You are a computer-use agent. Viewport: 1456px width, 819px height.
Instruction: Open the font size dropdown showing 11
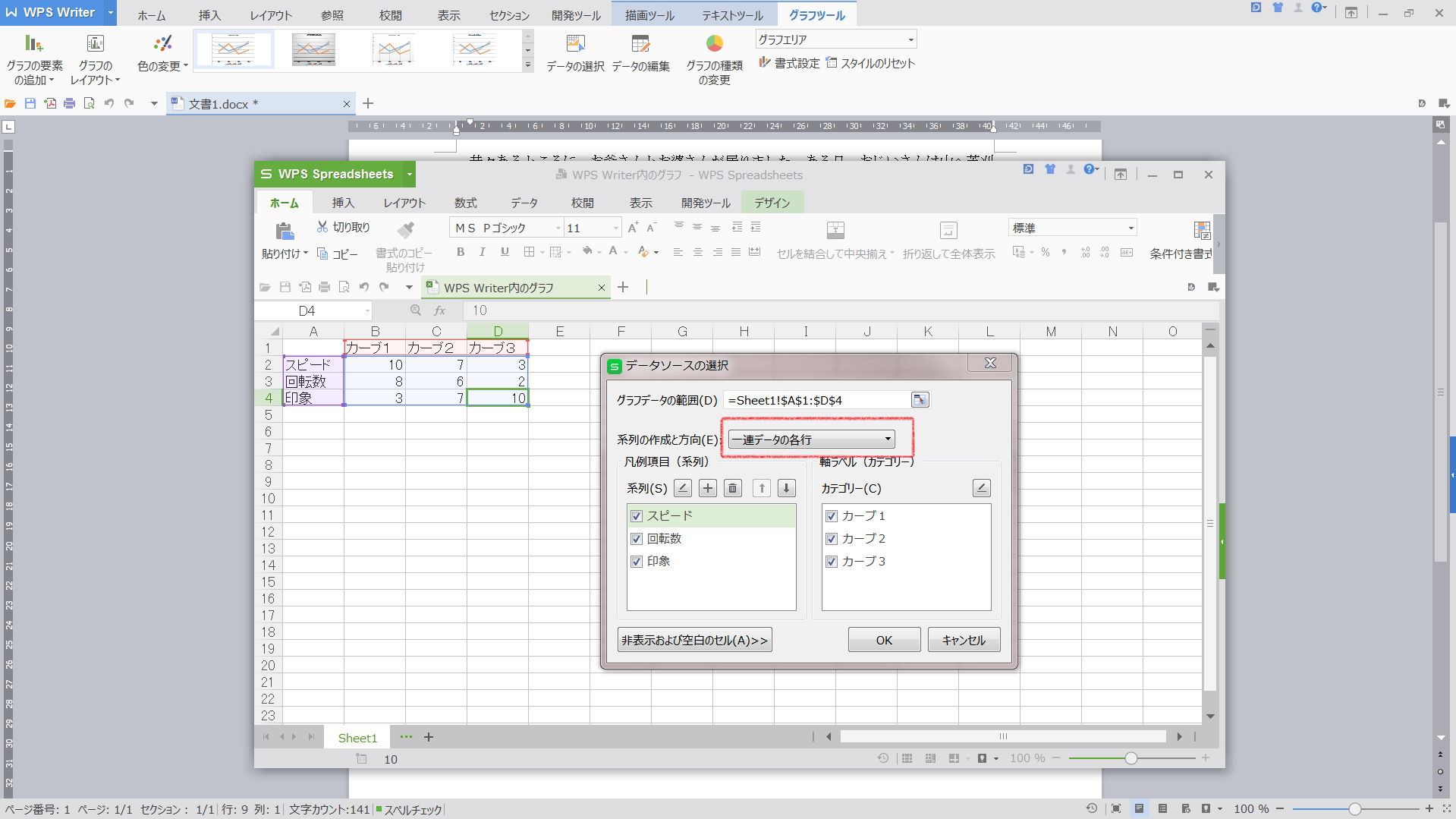point(615,228)
